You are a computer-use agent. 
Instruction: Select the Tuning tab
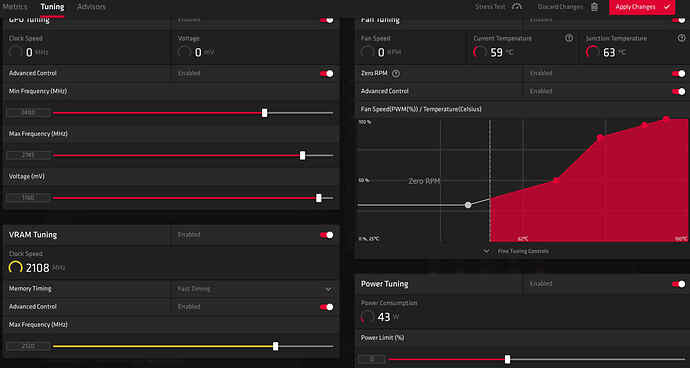pyautogui.click(x=52, y=7)
